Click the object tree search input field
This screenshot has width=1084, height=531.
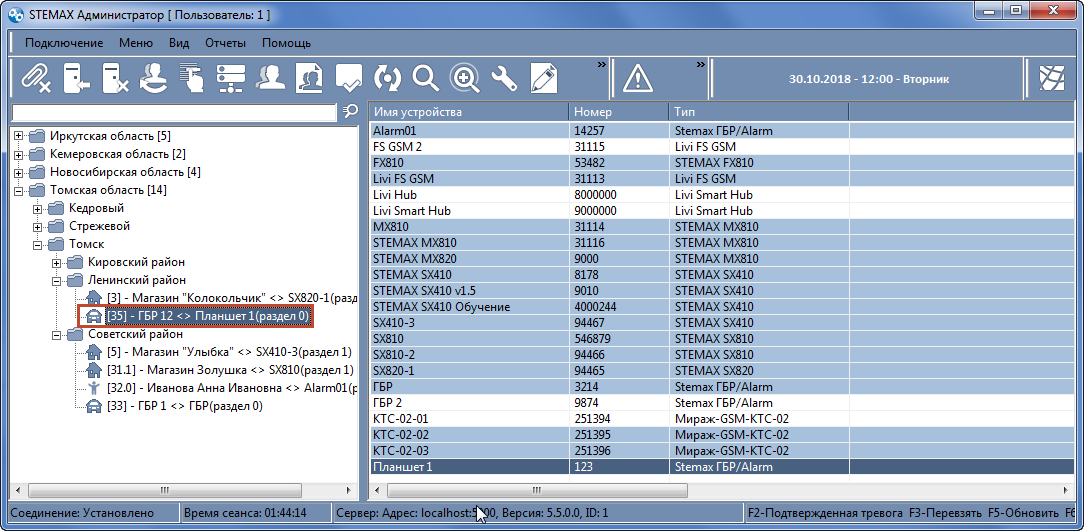[x=175, y=111]
